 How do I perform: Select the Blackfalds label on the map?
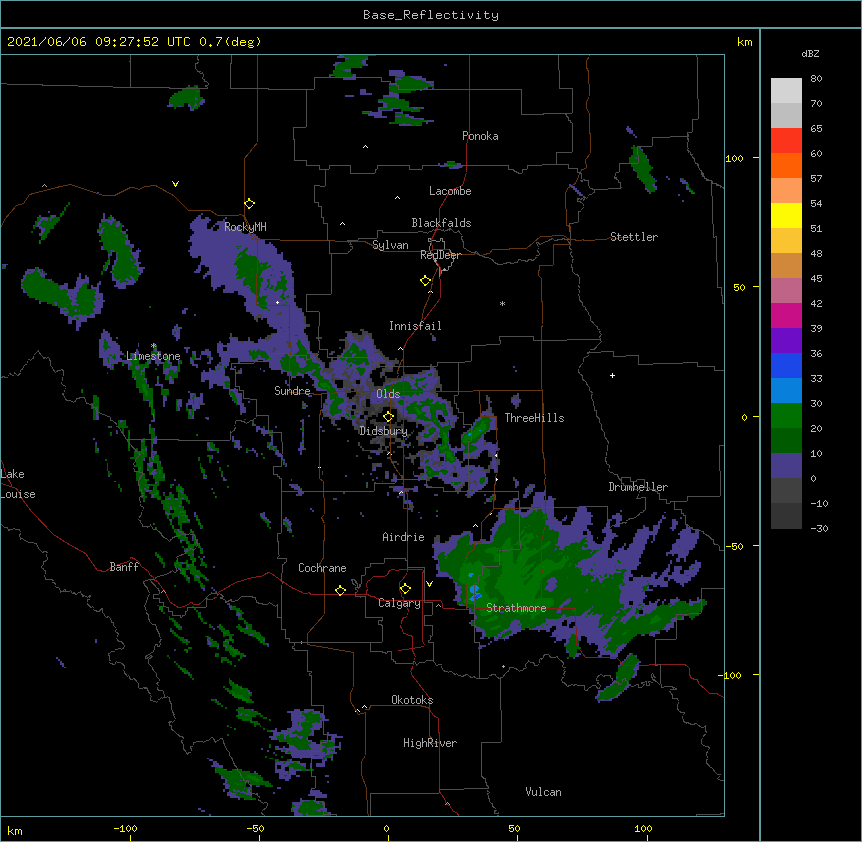coord(441,223)
